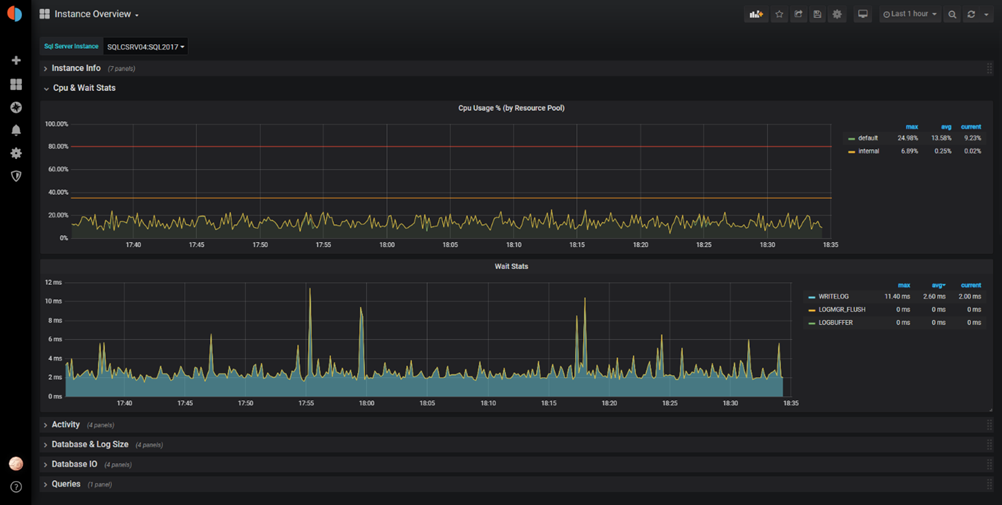The height and width of the screenshot is (505, 1002).
Task: Open the Create plus menu in sidebar
Action: point(16,60)
